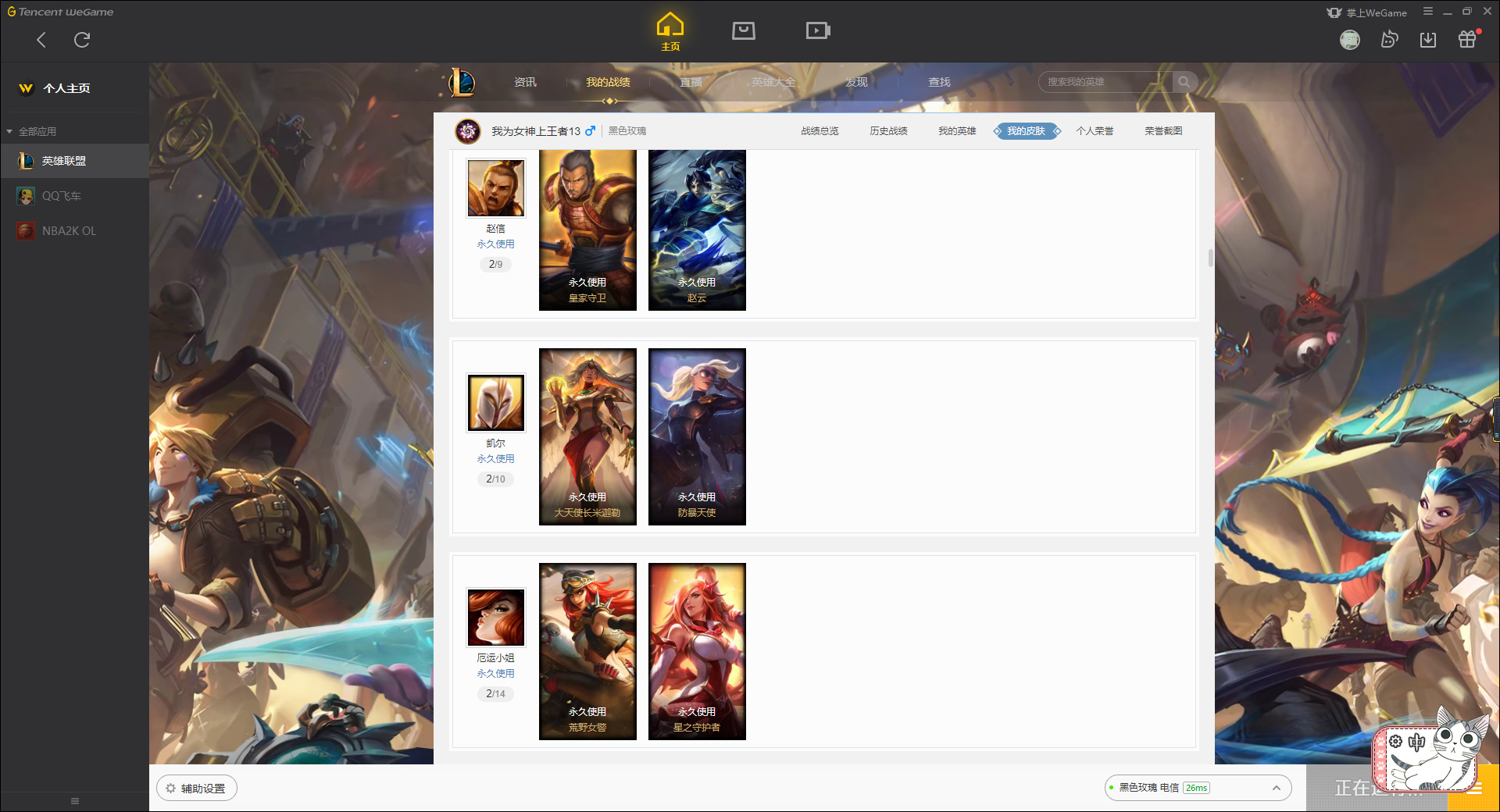Image resolution: width=1500 pixels, height=812 pixels.
Task: Open the mascot helper icon beside avatar
Action: click(x=1389, y=40)
